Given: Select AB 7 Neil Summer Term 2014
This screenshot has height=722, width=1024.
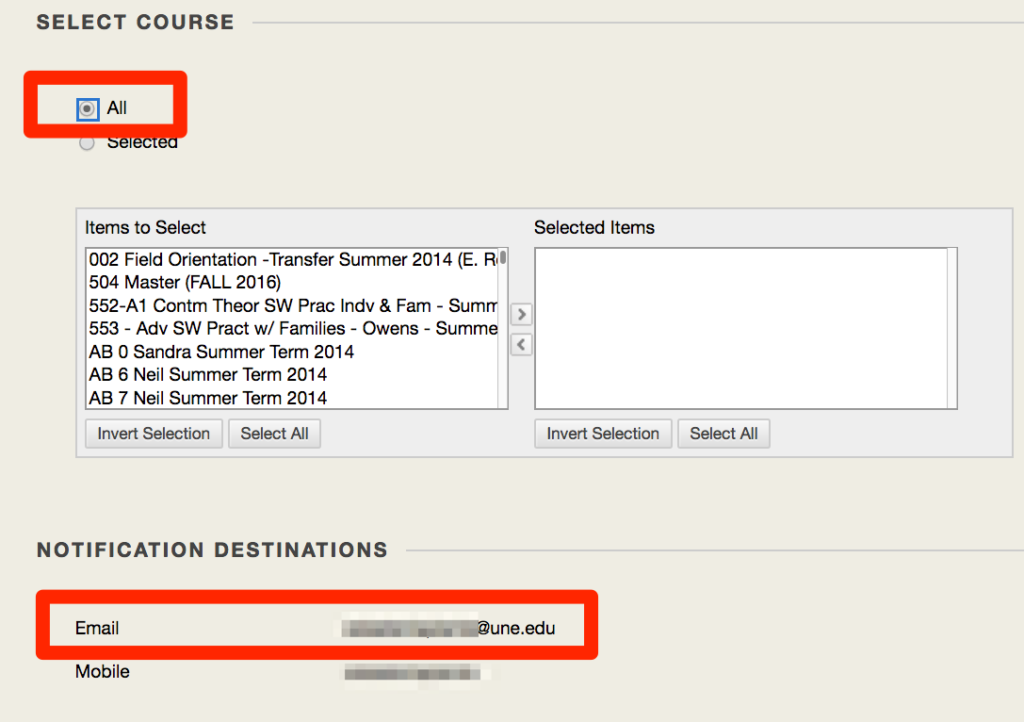Looking at the screenshot, I should [293, 398].
